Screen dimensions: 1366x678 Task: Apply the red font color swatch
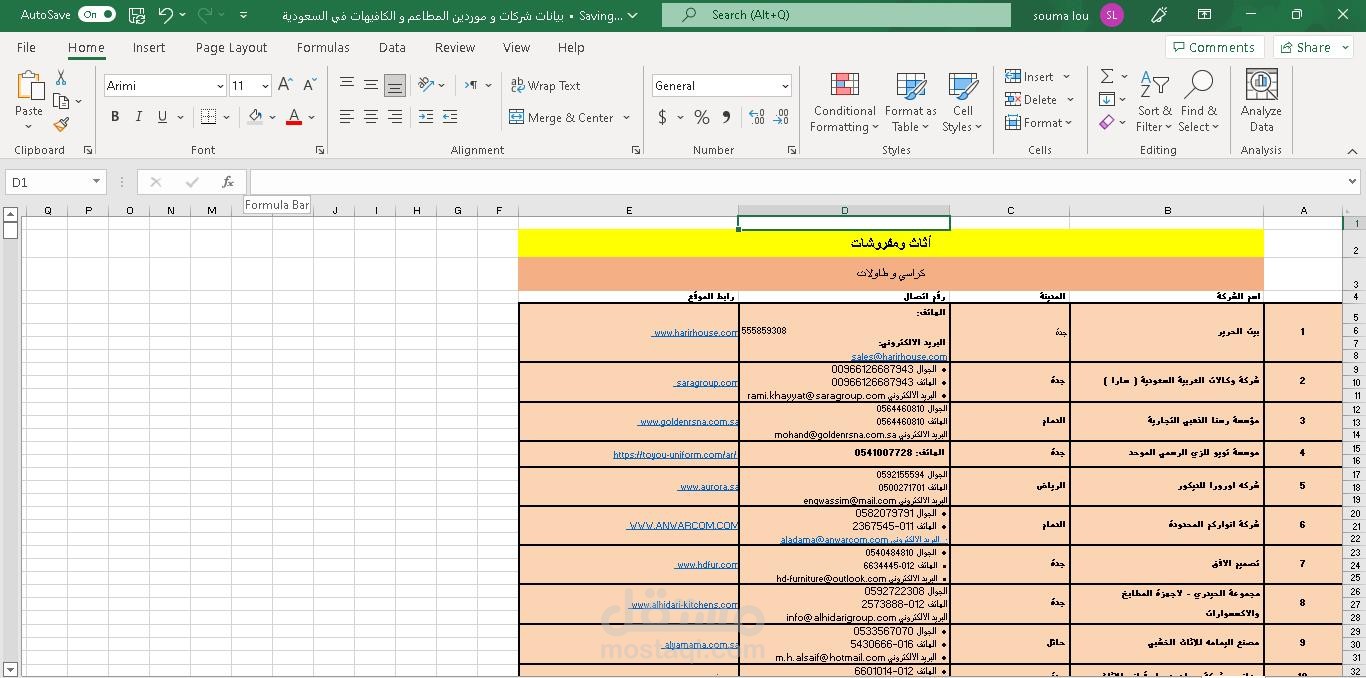(294, 117)
